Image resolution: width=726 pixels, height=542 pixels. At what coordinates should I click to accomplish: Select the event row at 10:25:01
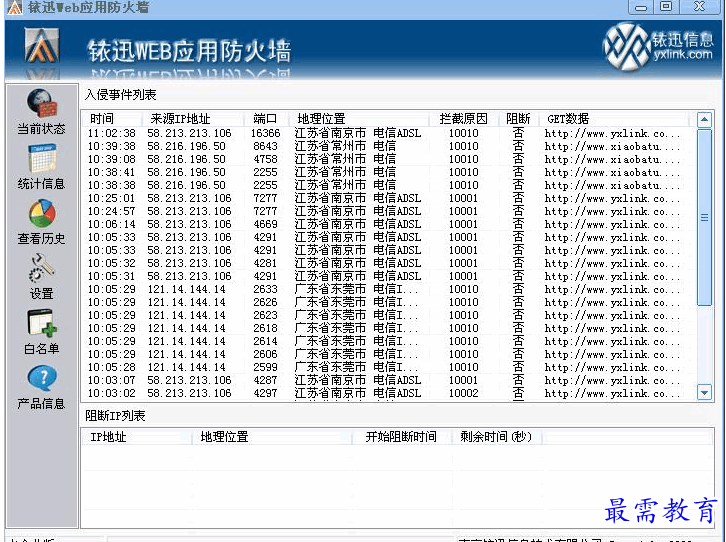[384, 198]
